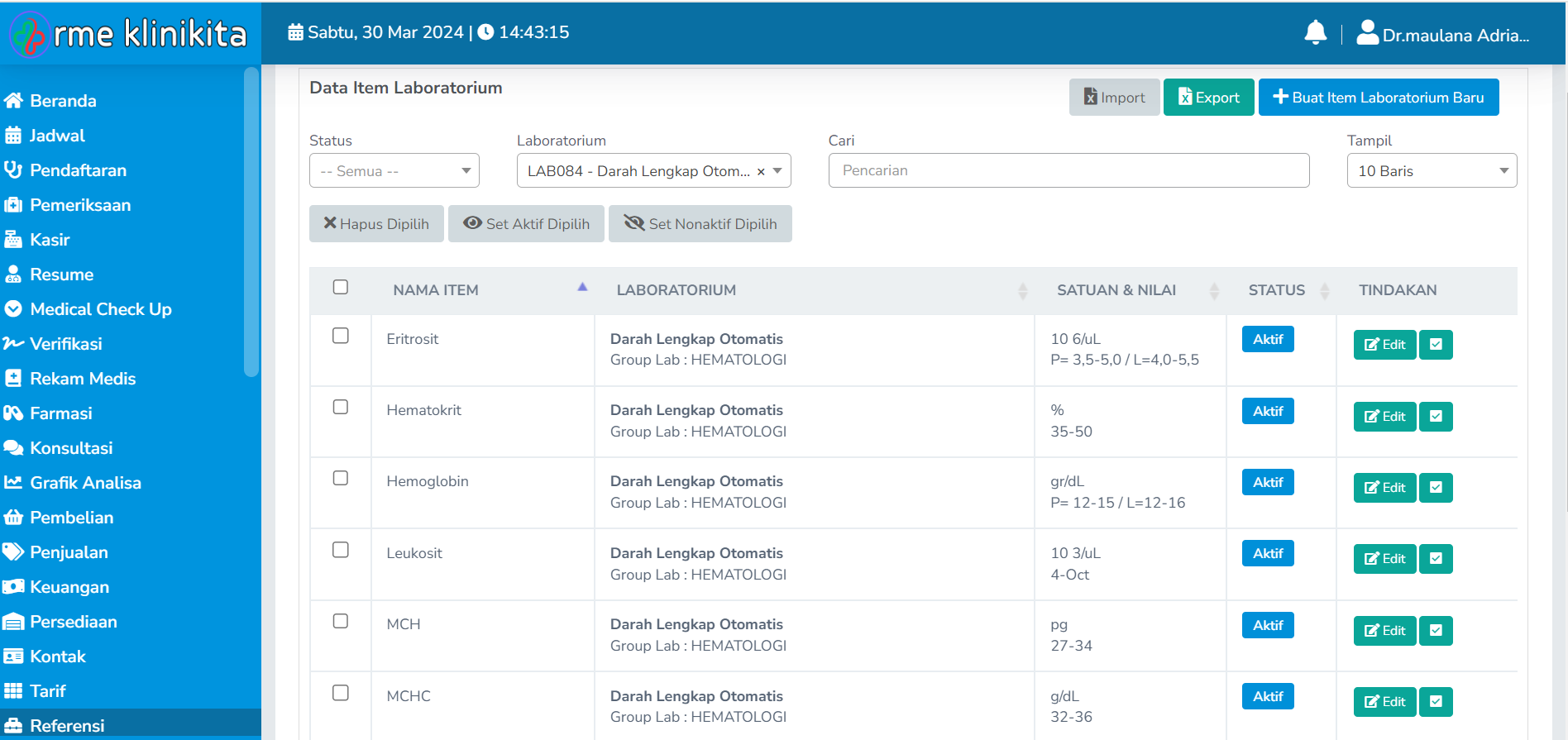Click Buat Item Laboratorium Baru button
The width and height of the screenshot is (1568, 740).
pyautogui.click(x=1378, y=98)
